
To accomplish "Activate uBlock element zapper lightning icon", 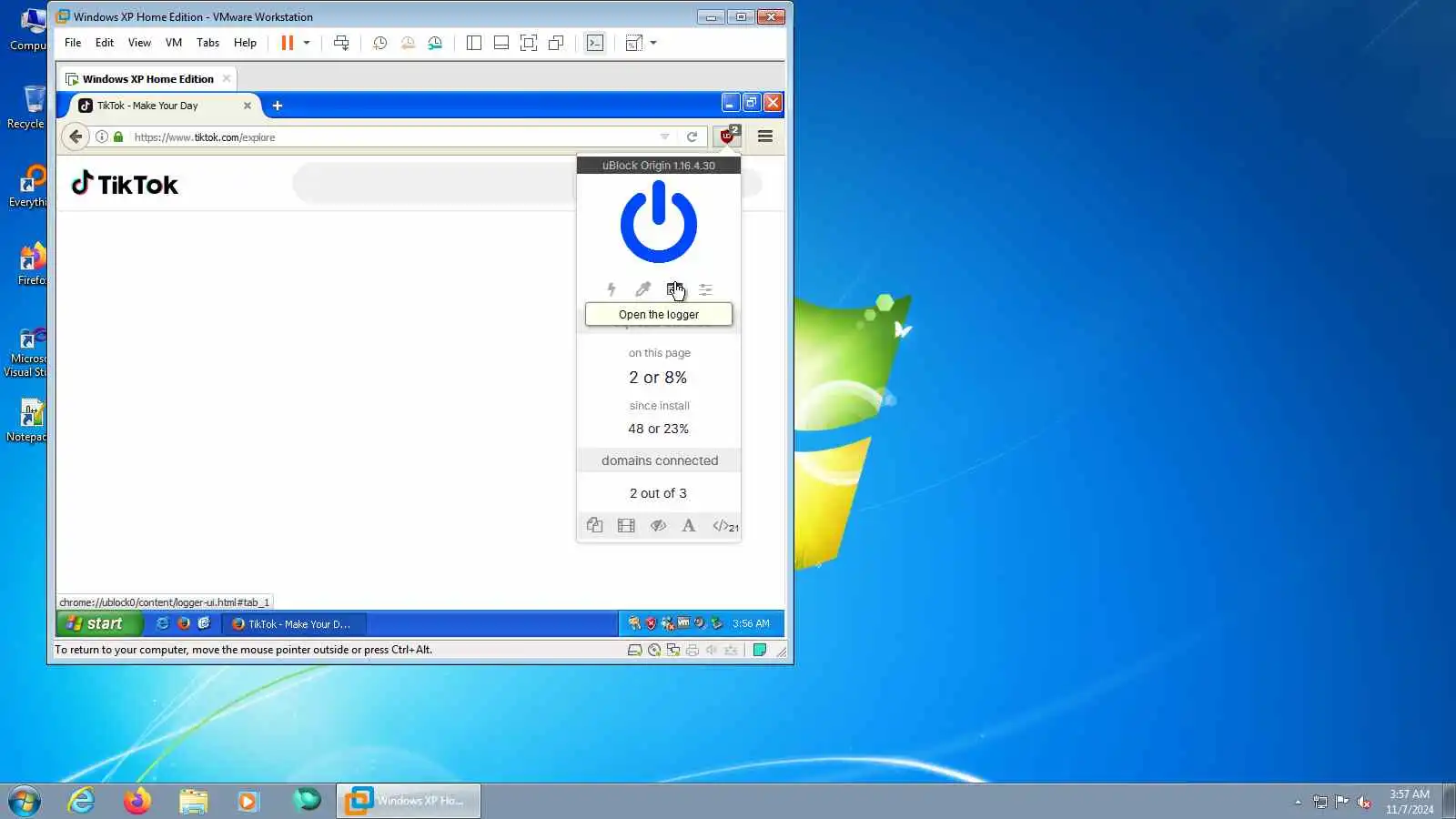I will [x=612, y=289].
